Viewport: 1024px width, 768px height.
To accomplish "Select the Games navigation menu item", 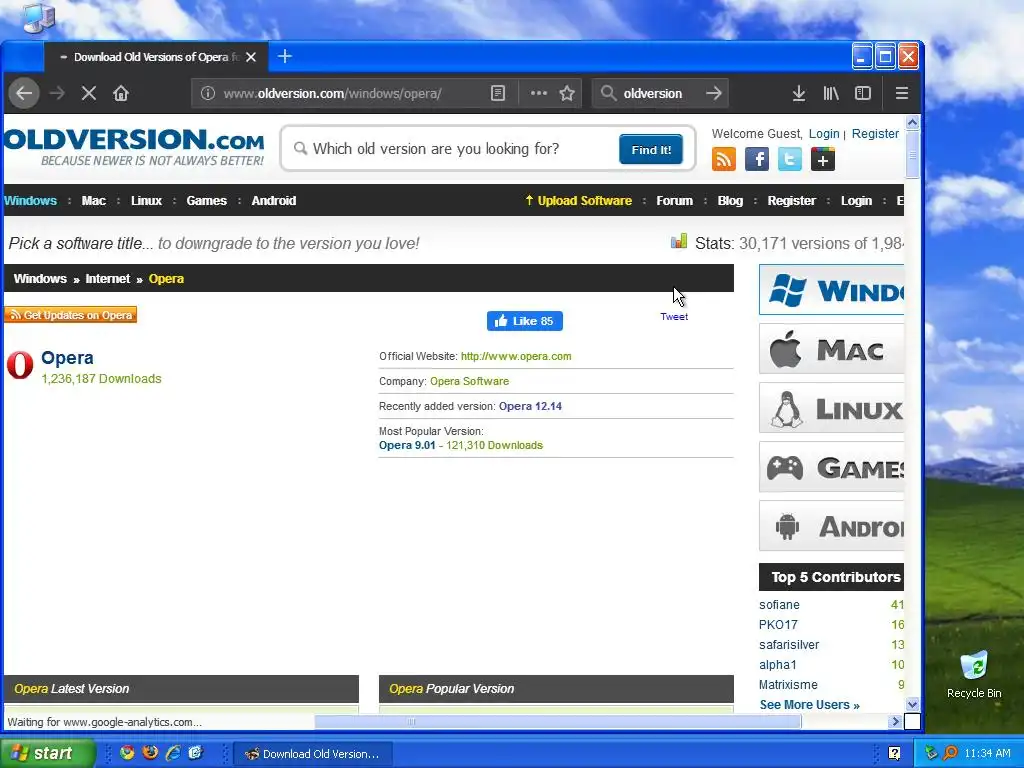I will [x=206, y=200].
